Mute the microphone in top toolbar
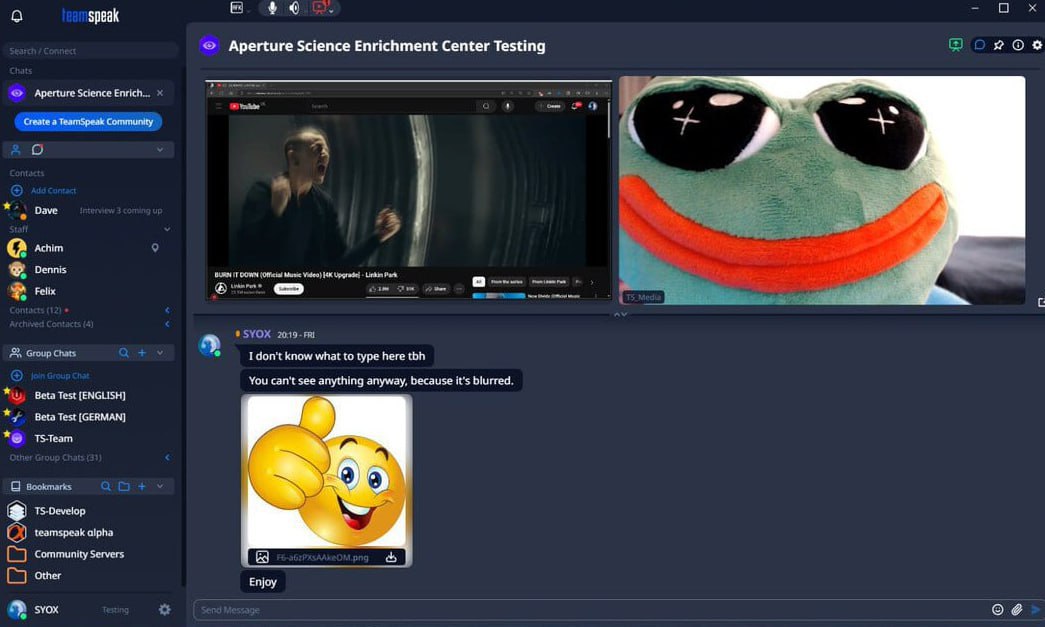1045x627 pixels. point(272,8)
